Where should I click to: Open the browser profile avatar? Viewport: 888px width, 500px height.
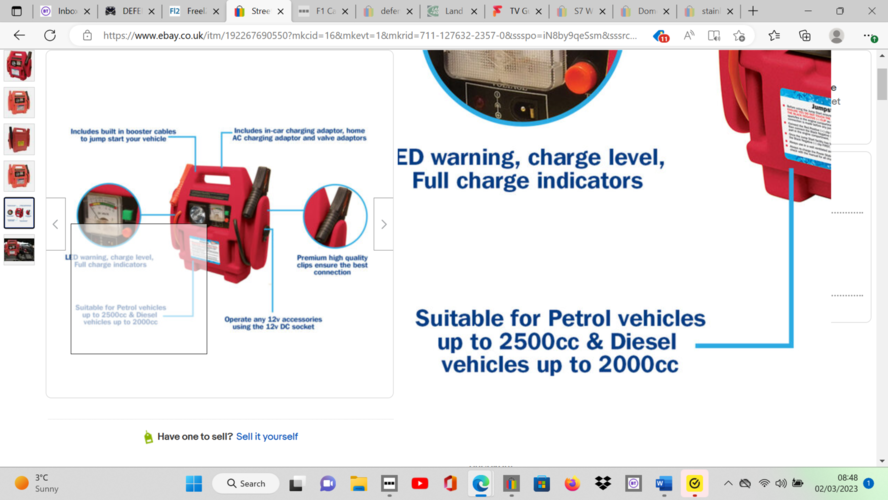[836, 36]
